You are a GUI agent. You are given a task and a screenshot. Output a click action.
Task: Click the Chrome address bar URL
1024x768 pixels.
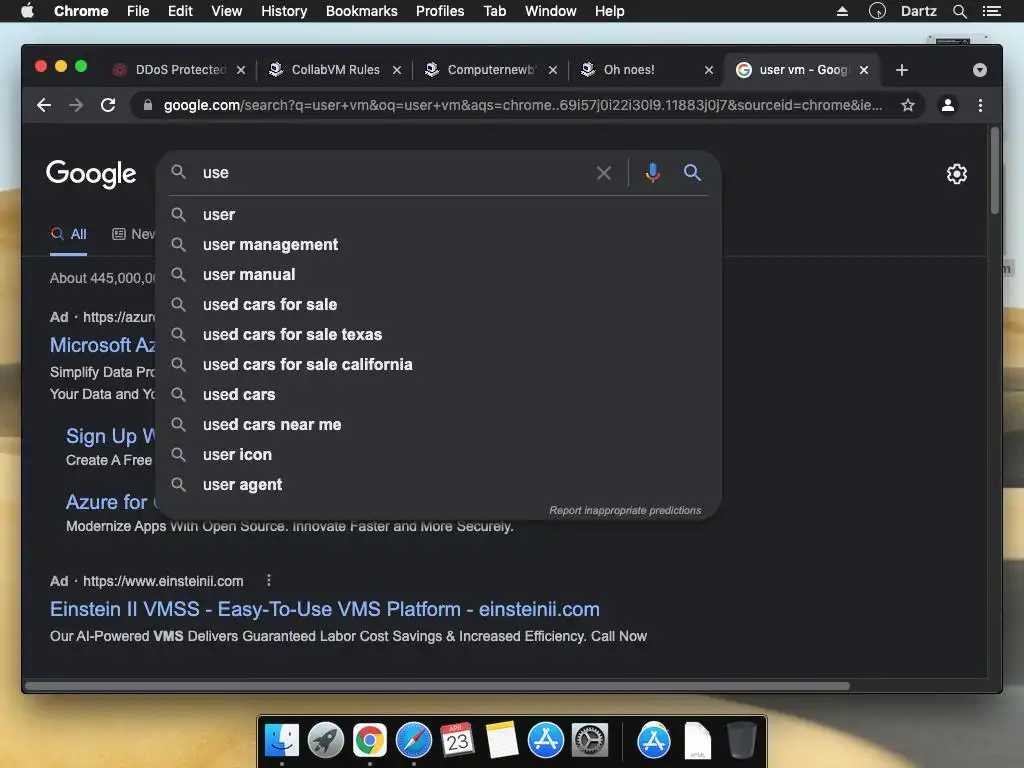[x=522, y=105]
